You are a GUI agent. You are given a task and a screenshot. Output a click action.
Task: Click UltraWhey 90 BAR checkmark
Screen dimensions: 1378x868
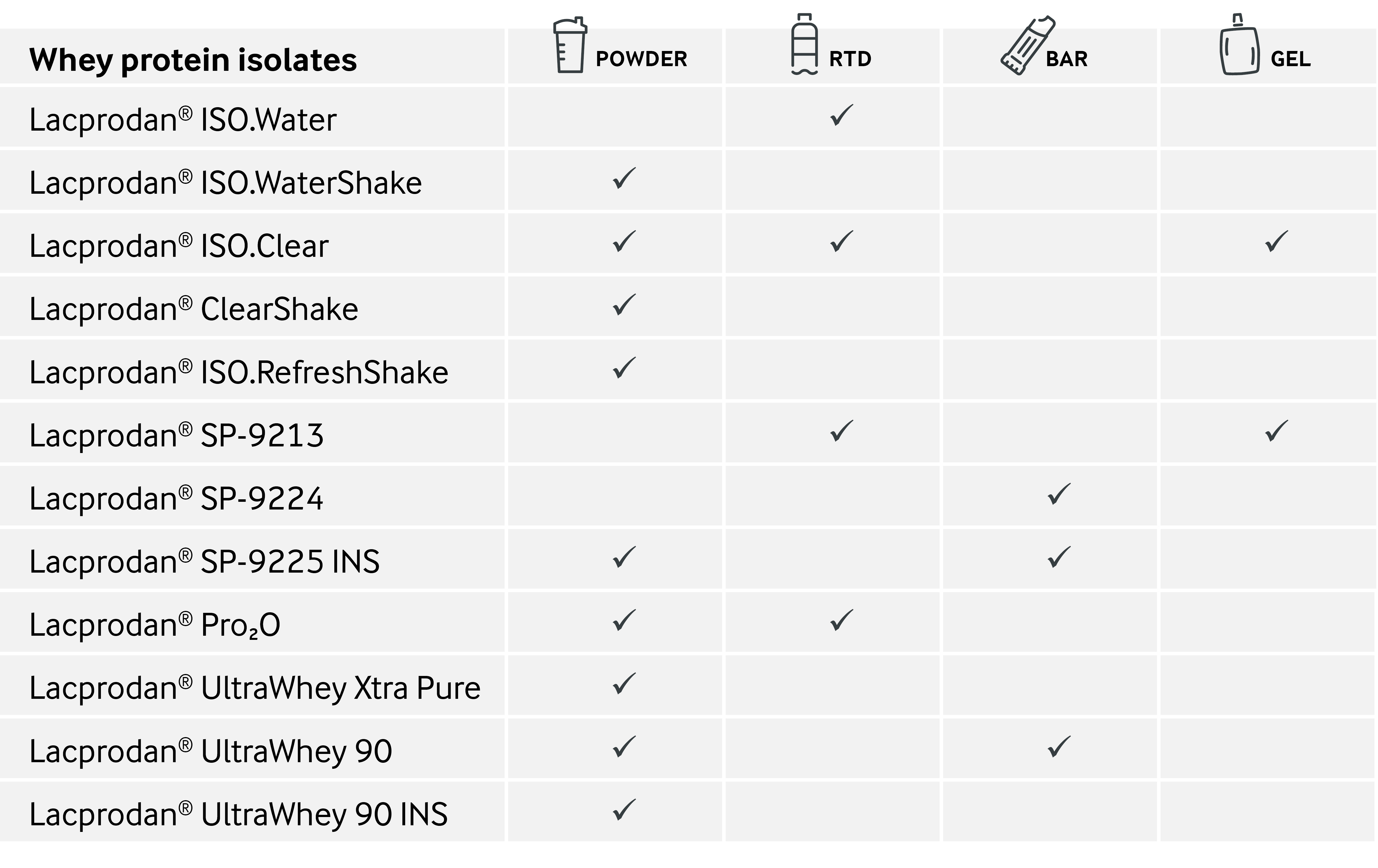pos(1059,747)
